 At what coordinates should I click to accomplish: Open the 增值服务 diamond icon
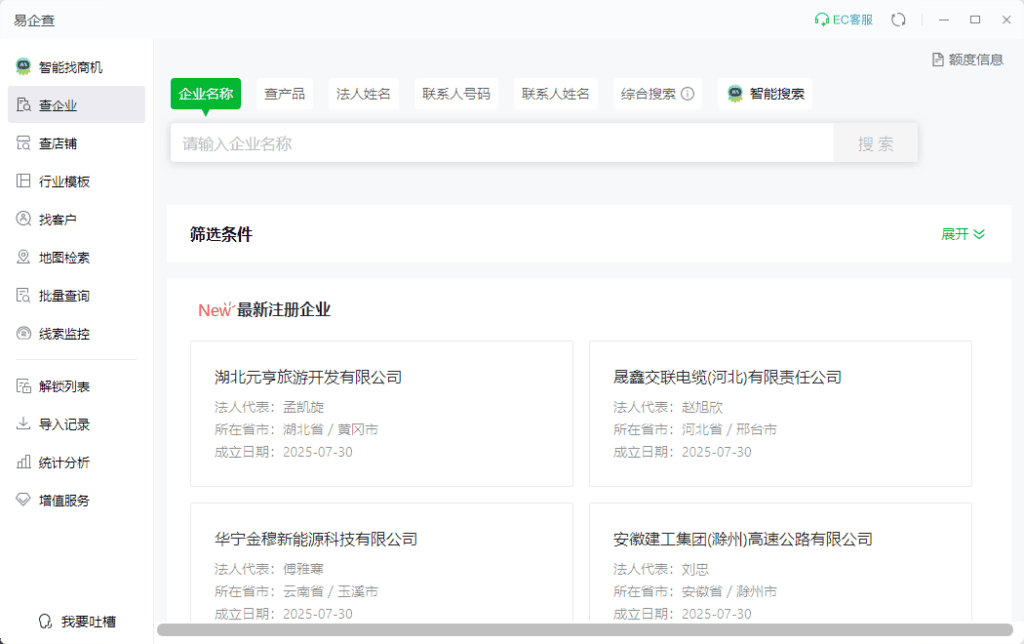coord(23,500)
